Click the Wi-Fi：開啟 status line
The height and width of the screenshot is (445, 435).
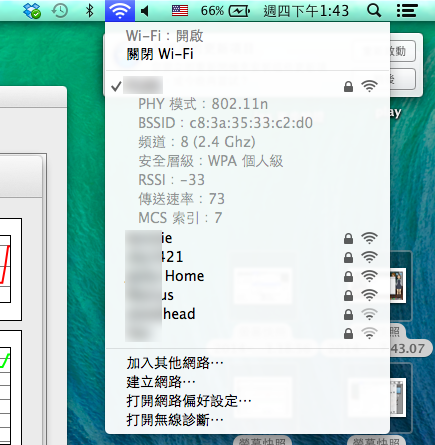click(165, 36)
